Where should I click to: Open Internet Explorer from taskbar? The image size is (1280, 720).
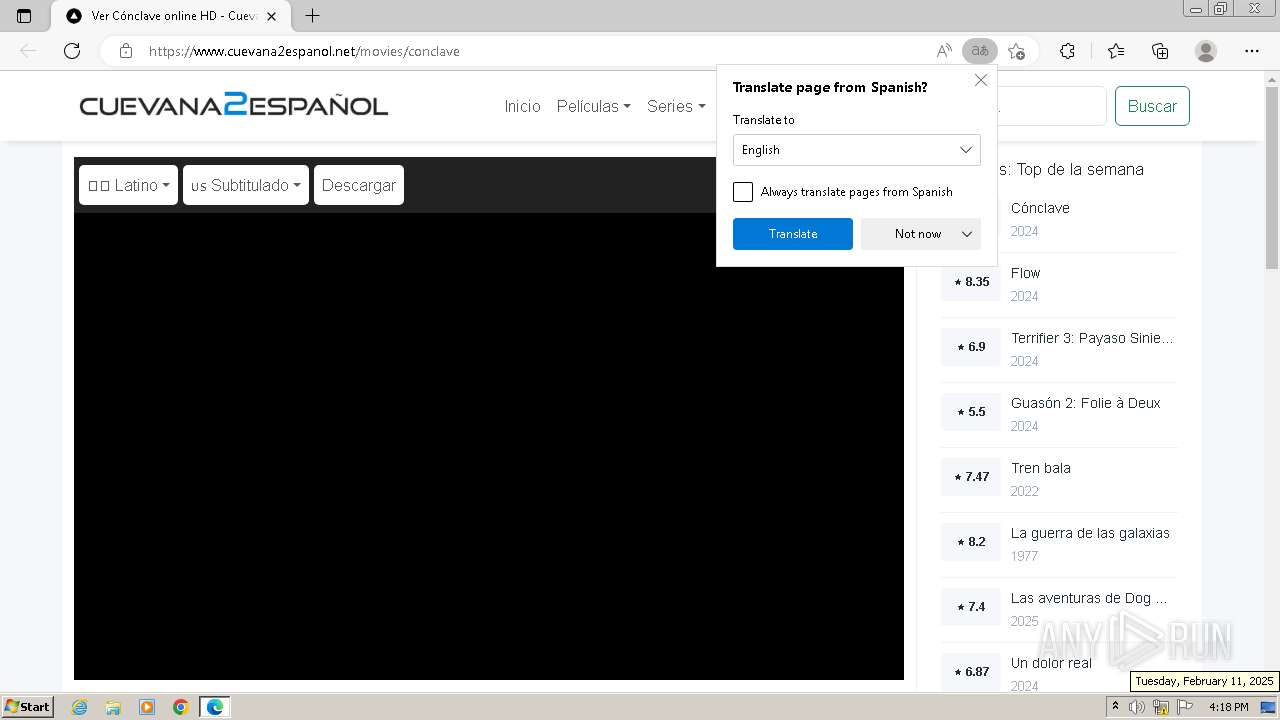point(79,707)
